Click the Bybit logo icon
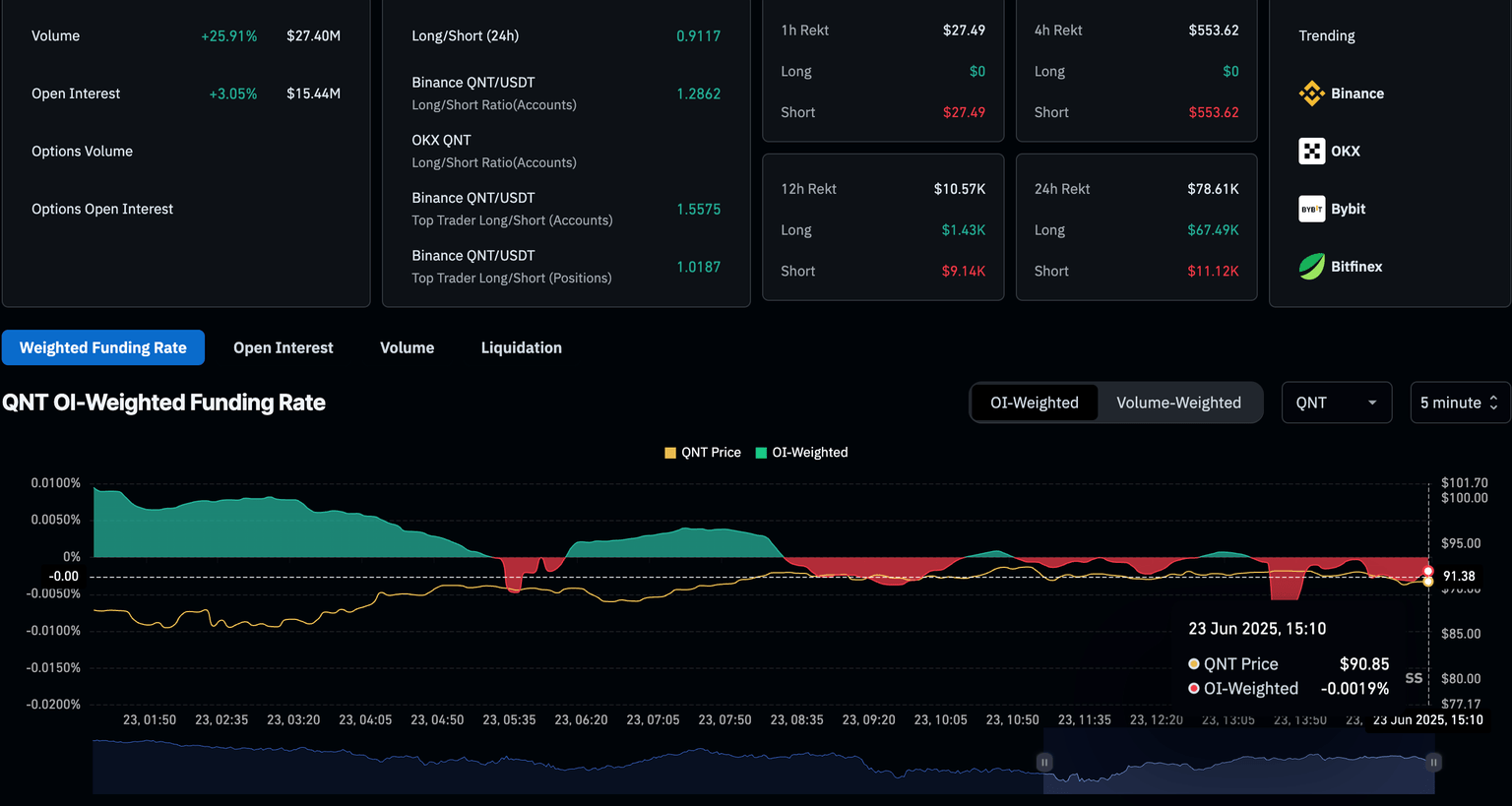This screenshot has height=806, width=1512. click(x=1311, y=209)
